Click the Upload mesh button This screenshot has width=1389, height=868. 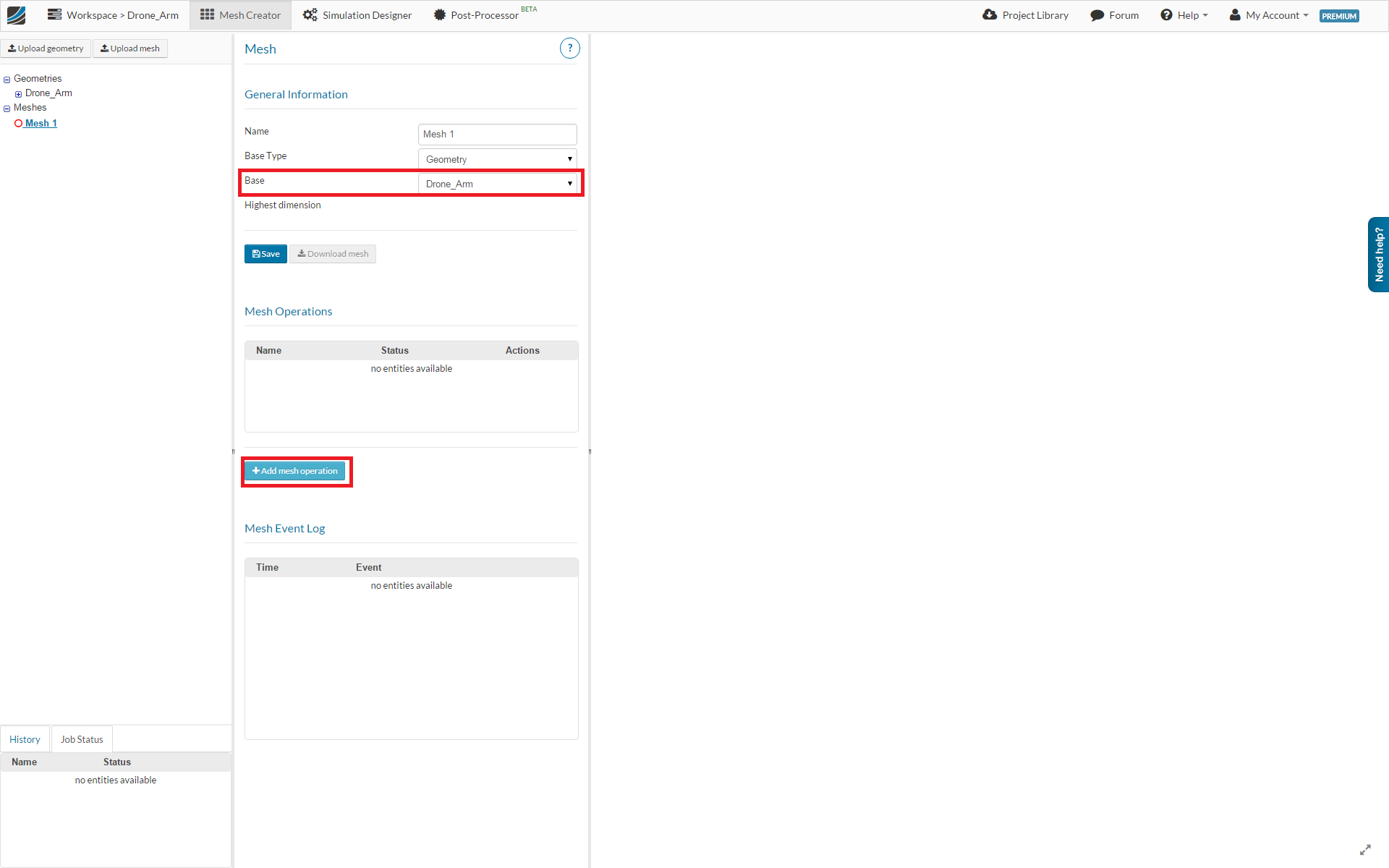click(x=130, y=48)
